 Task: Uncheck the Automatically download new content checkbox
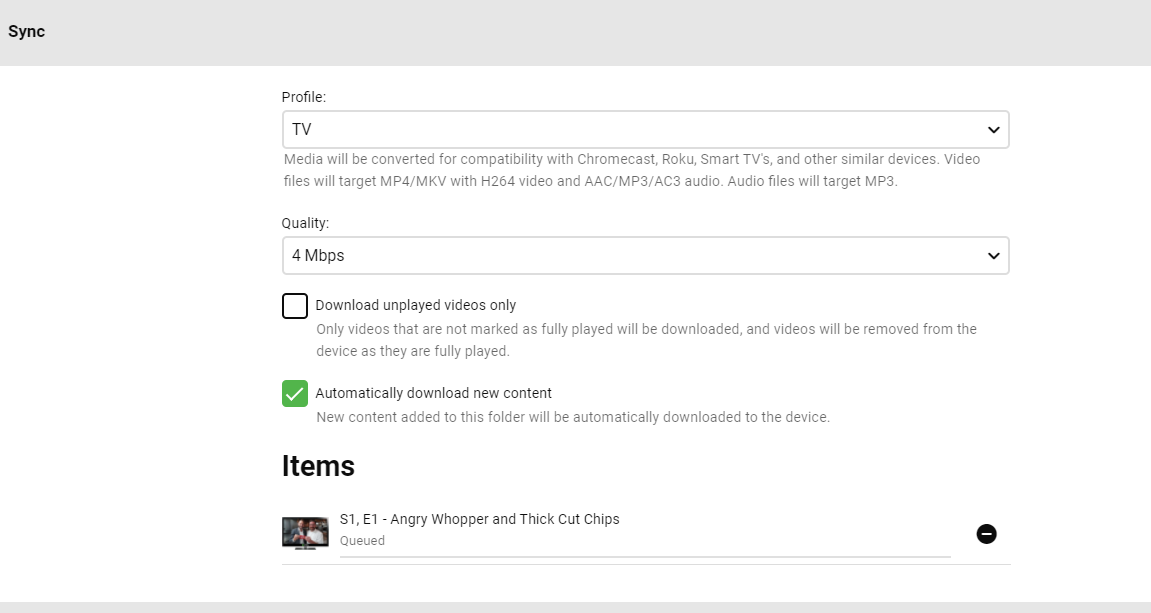pyautogui.click(x=295, y=394)
